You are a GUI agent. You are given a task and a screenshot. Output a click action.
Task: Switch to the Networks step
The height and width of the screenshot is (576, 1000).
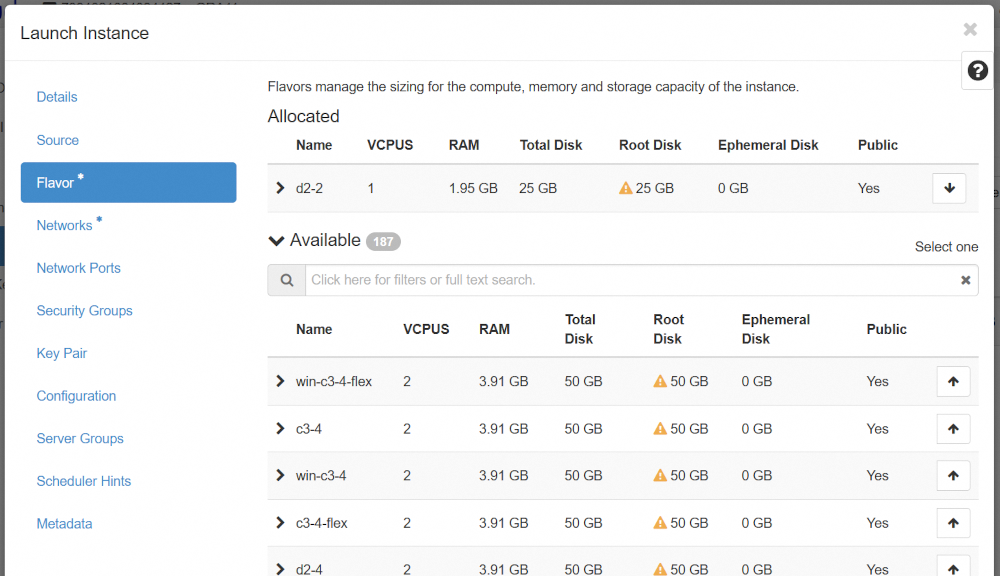click(x=65, y=224)
